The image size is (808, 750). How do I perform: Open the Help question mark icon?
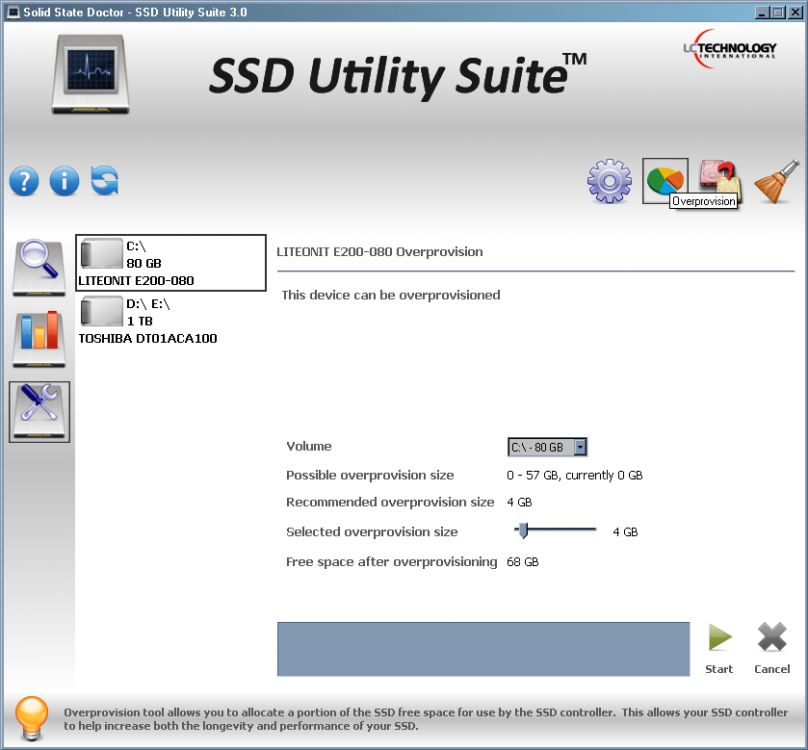23,181
